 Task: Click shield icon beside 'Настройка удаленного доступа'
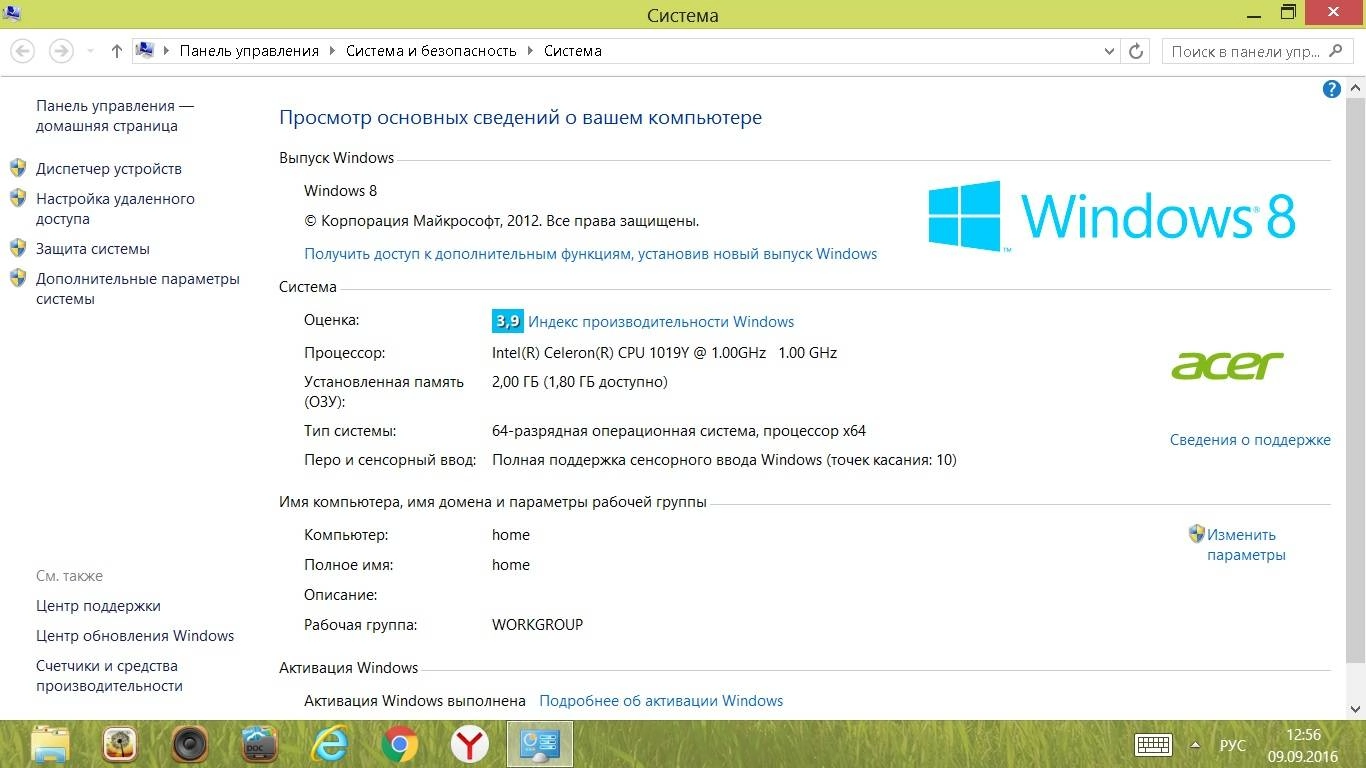(18, 198)
